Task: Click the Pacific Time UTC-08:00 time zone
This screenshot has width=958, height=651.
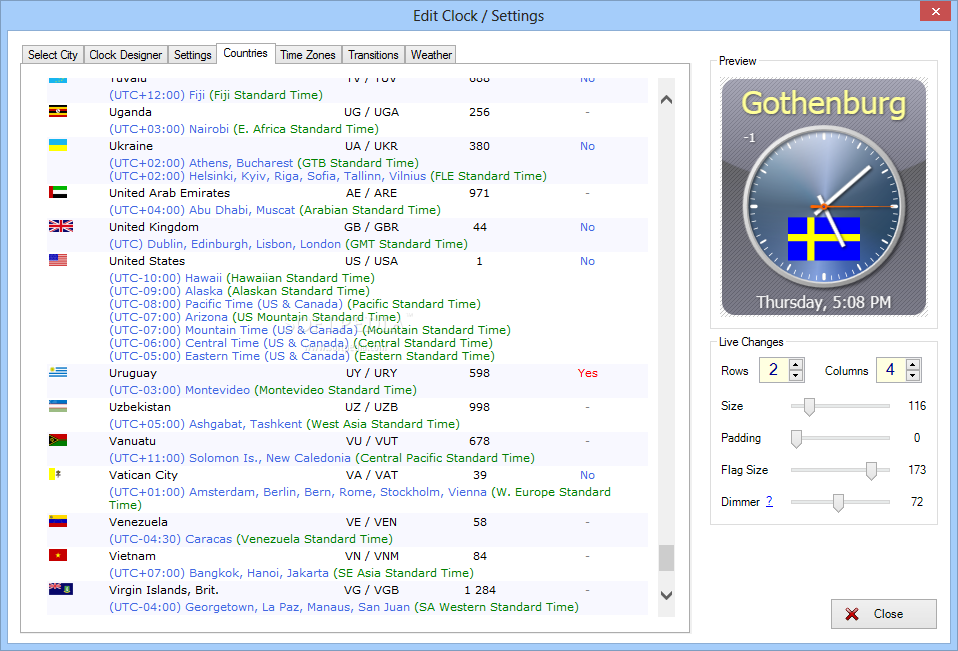Action: point(294,304)
